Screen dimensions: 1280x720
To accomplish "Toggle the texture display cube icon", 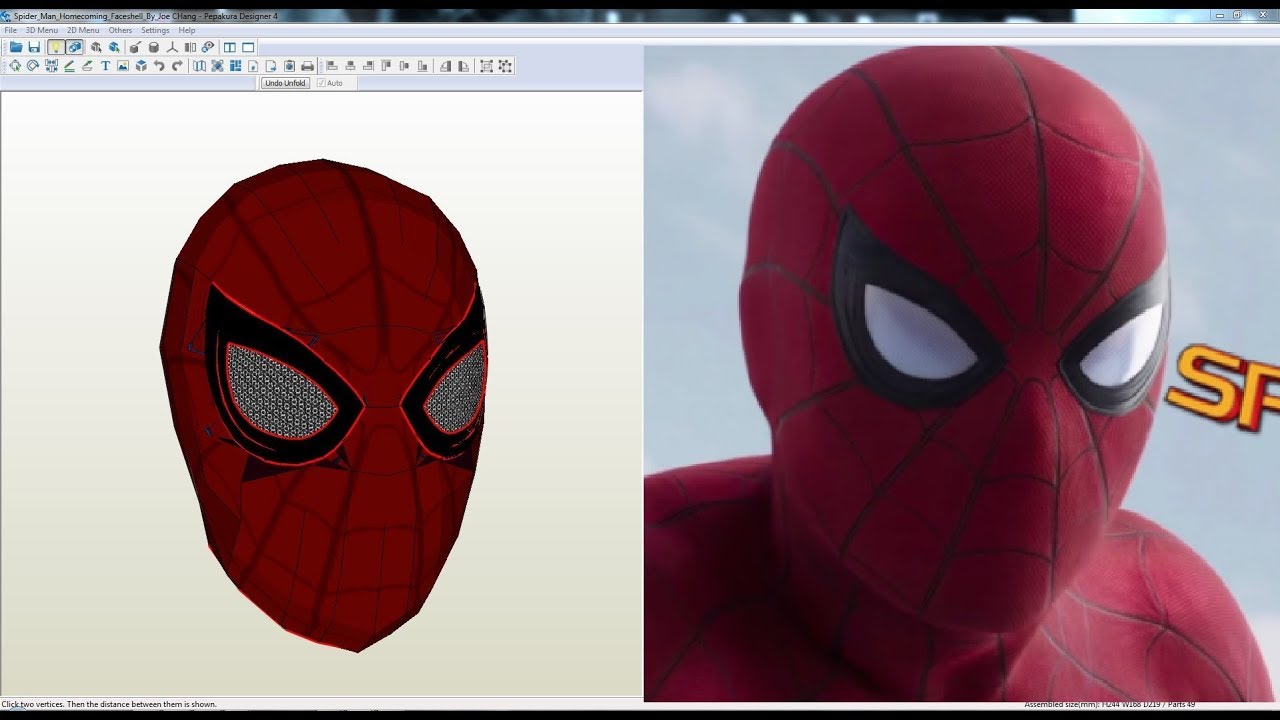I will 75,47.
